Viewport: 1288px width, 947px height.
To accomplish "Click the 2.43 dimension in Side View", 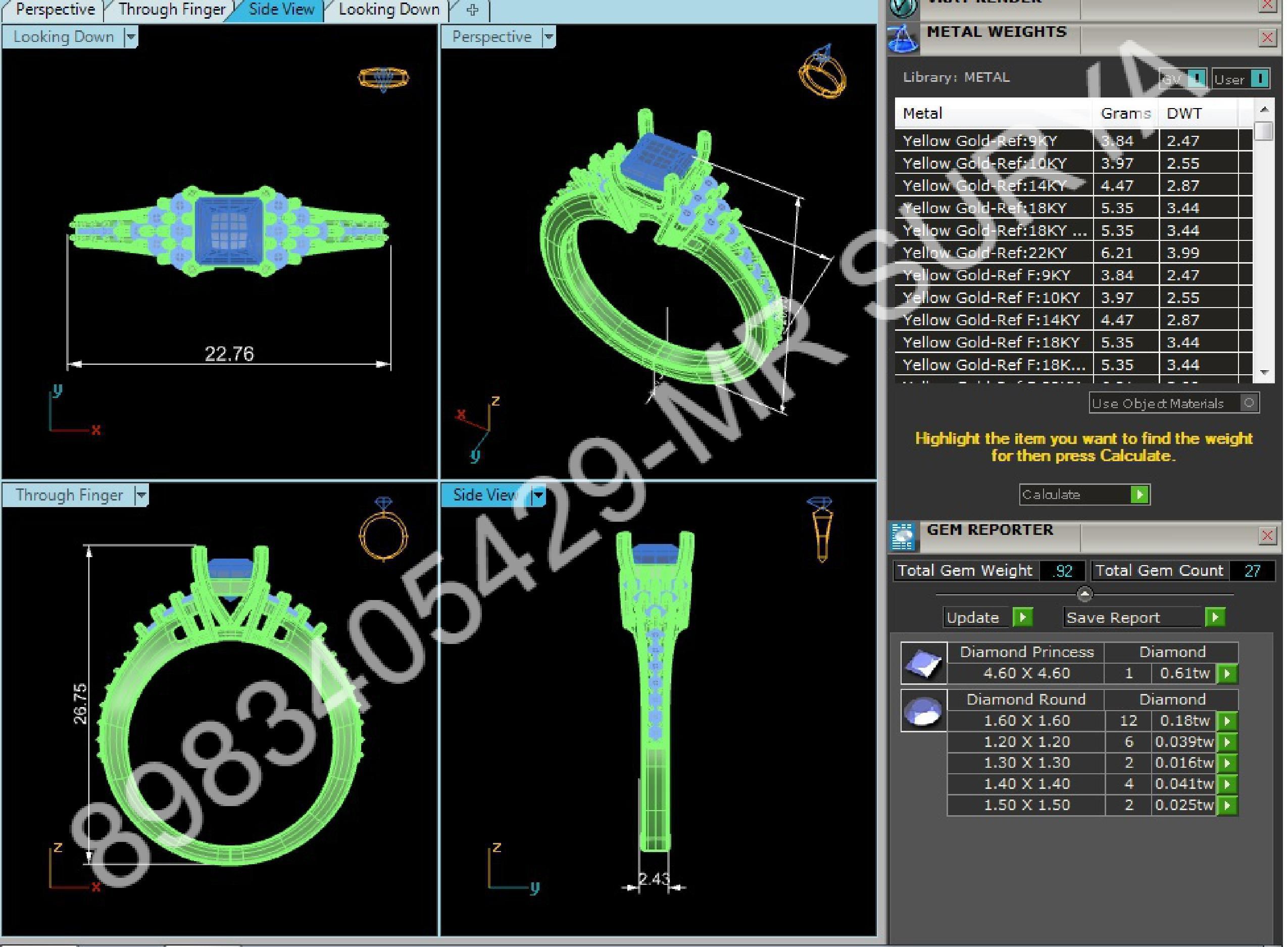I will pos(654,878).
